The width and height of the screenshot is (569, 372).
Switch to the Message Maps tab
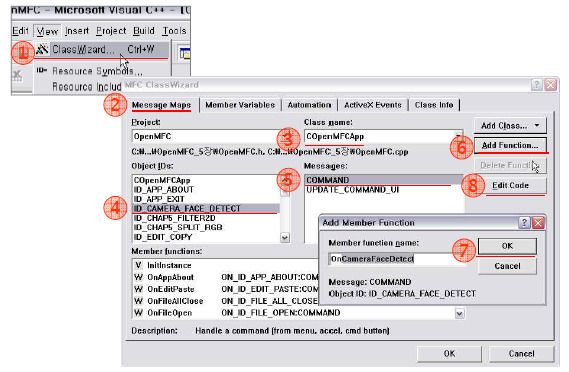tap(161, 105)
